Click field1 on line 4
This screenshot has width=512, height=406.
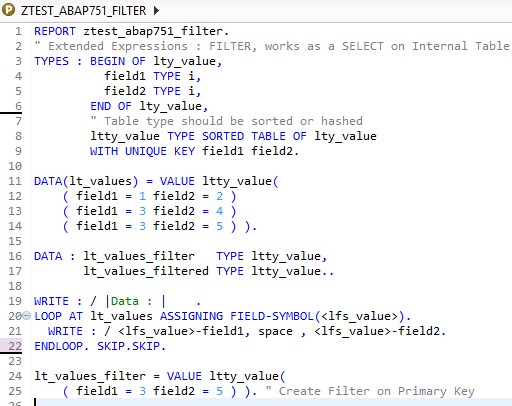coord(125,76)
